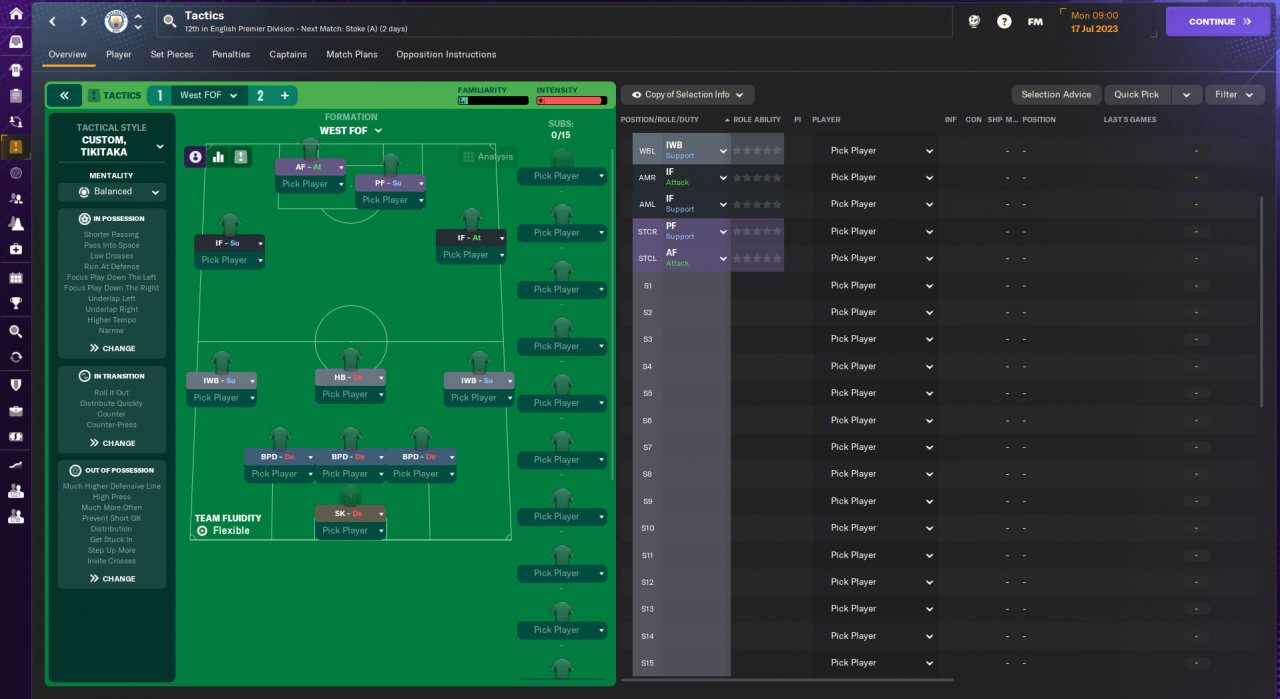
Task: Open the Scouting magnifier sidebar icon
Action: pyautogui.click(x=15, y=331)
